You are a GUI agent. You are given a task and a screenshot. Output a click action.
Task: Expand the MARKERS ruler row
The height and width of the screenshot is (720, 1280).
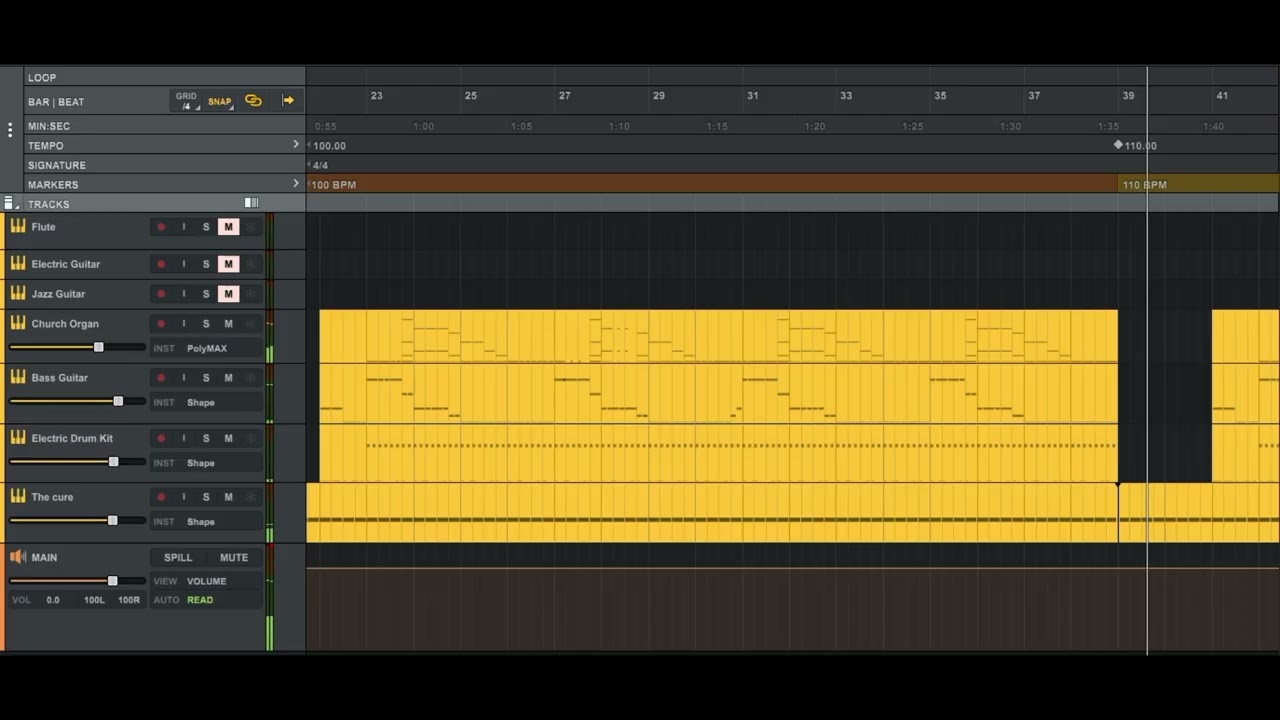[295, 184]
